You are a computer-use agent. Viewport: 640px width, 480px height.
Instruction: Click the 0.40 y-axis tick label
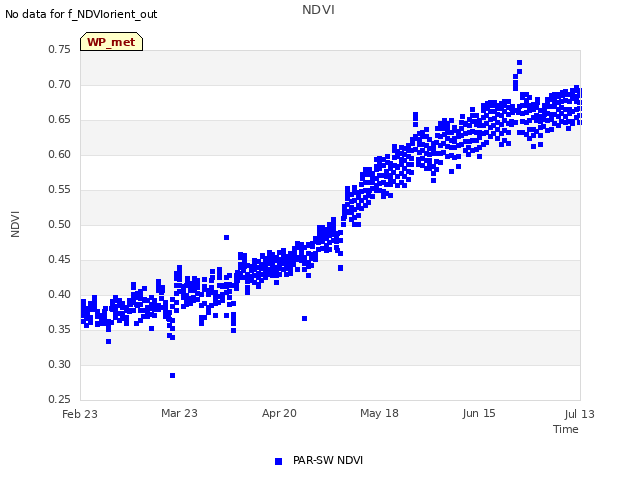pyautogui.click(x=60, y=294)
